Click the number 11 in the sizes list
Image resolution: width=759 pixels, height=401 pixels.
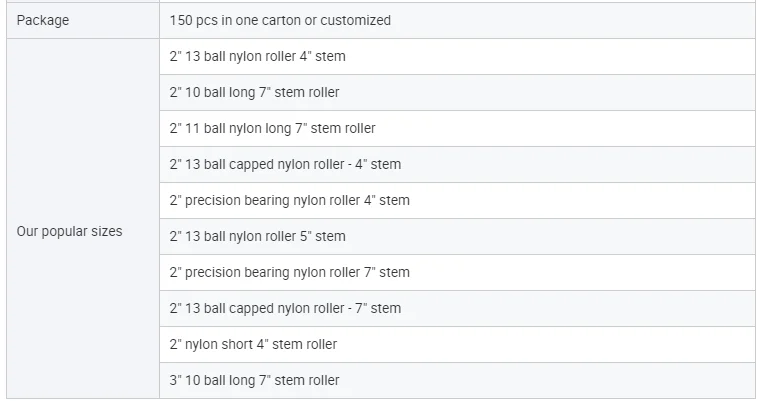(x=189, y=128)
